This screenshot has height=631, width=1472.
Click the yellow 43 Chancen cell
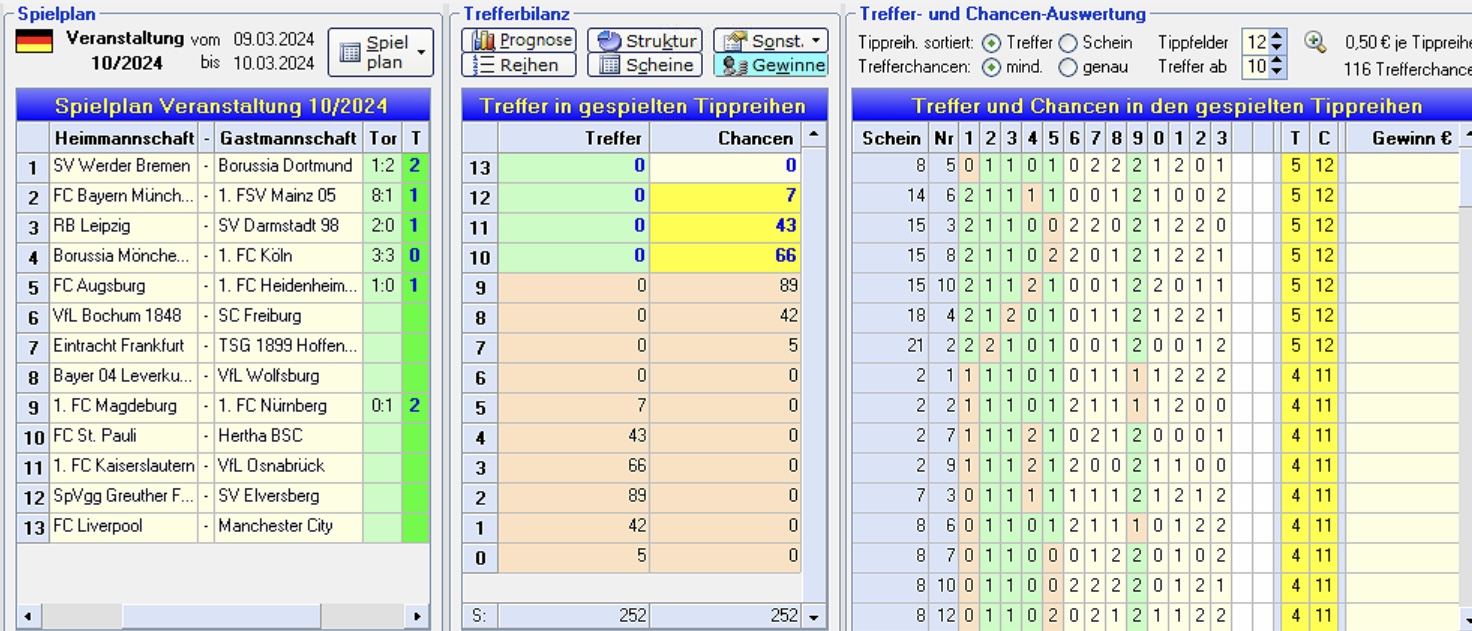[725, 227]
